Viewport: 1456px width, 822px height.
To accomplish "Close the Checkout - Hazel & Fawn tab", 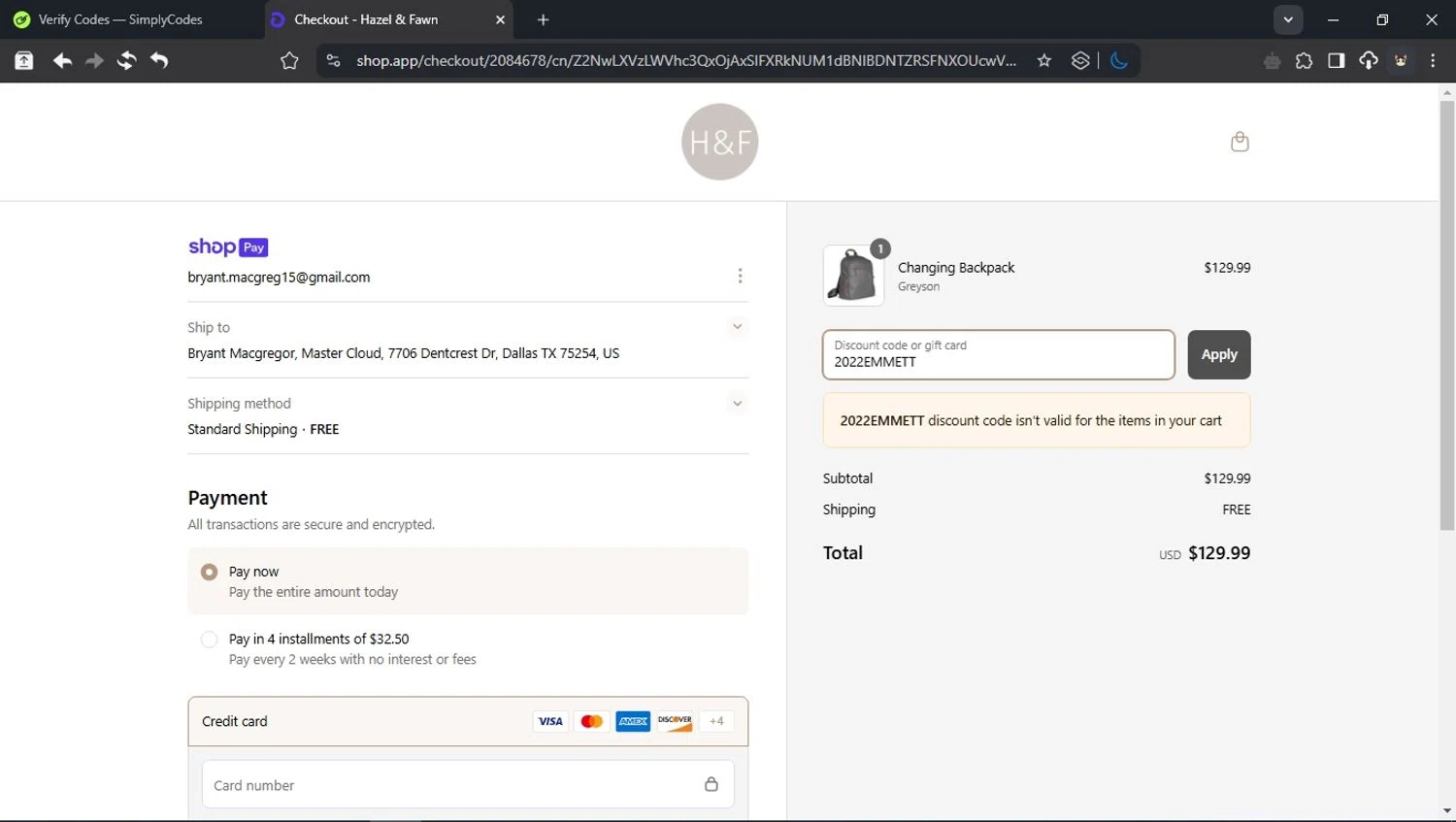I will click(x=501, y=19).
